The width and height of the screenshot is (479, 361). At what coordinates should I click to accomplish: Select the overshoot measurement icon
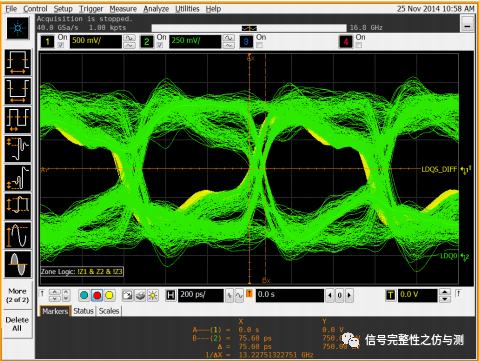(x=18, y=149)
